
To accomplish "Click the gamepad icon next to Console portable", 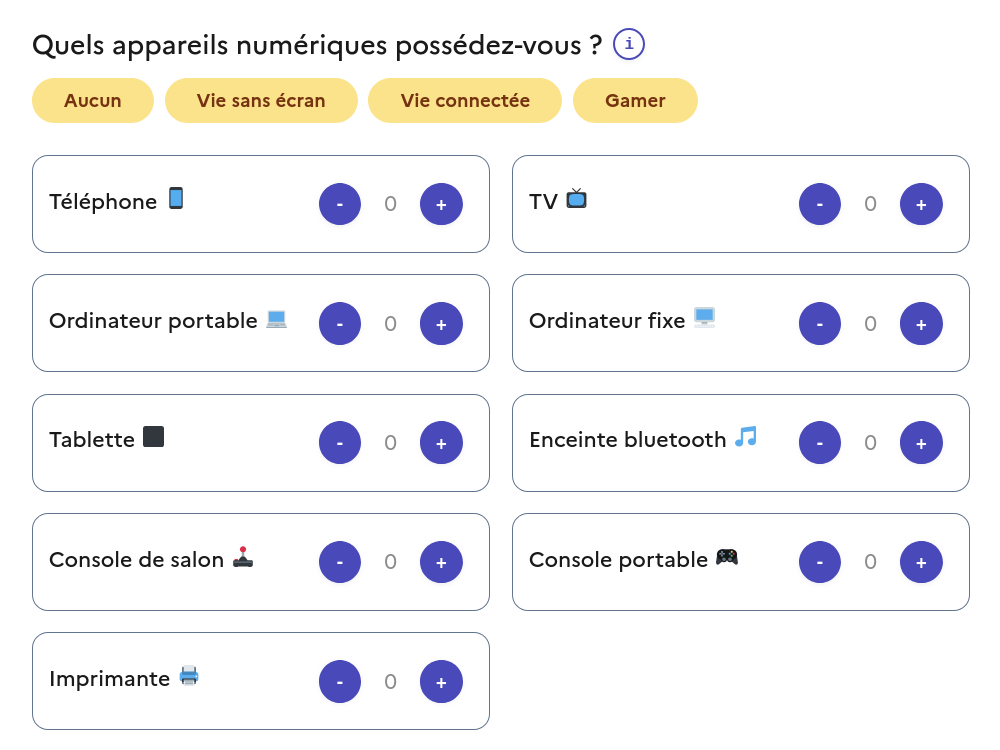I will coord(727,557).
